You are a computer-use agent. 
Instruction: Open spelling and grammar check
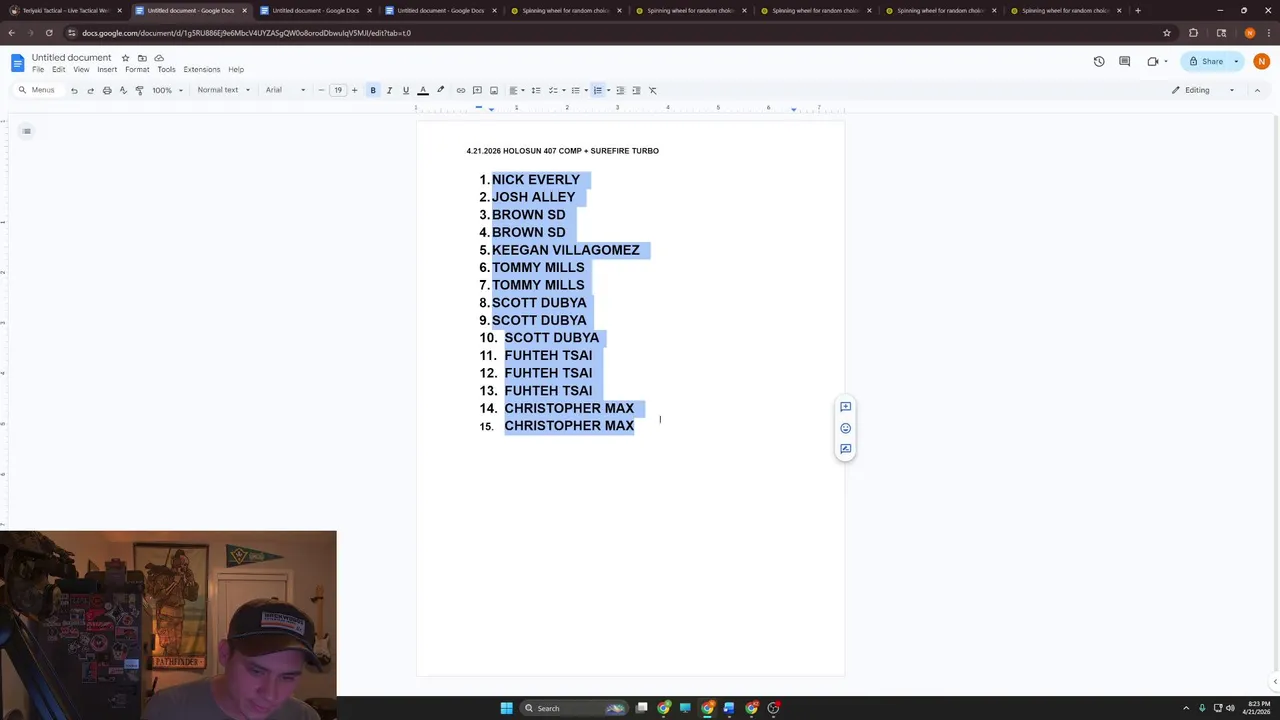tap(123, 90)
